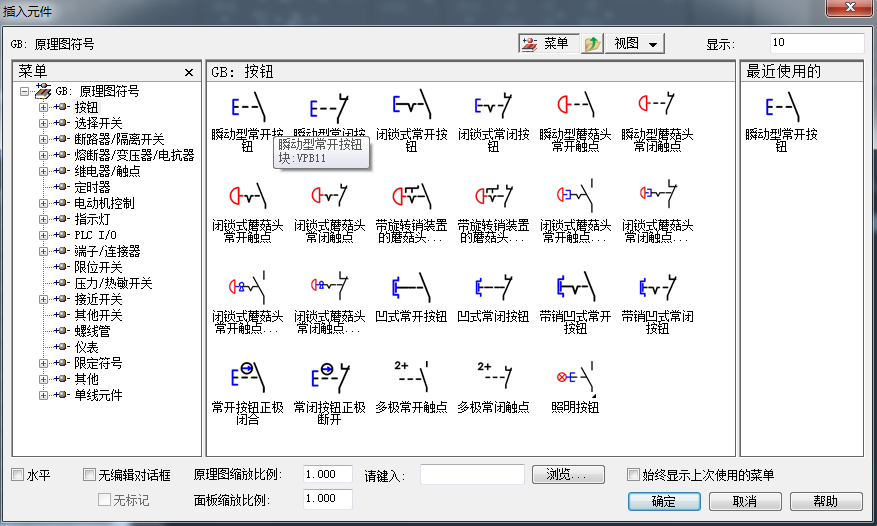Expand the 继电器/触点 tree node

pos(43,171)
